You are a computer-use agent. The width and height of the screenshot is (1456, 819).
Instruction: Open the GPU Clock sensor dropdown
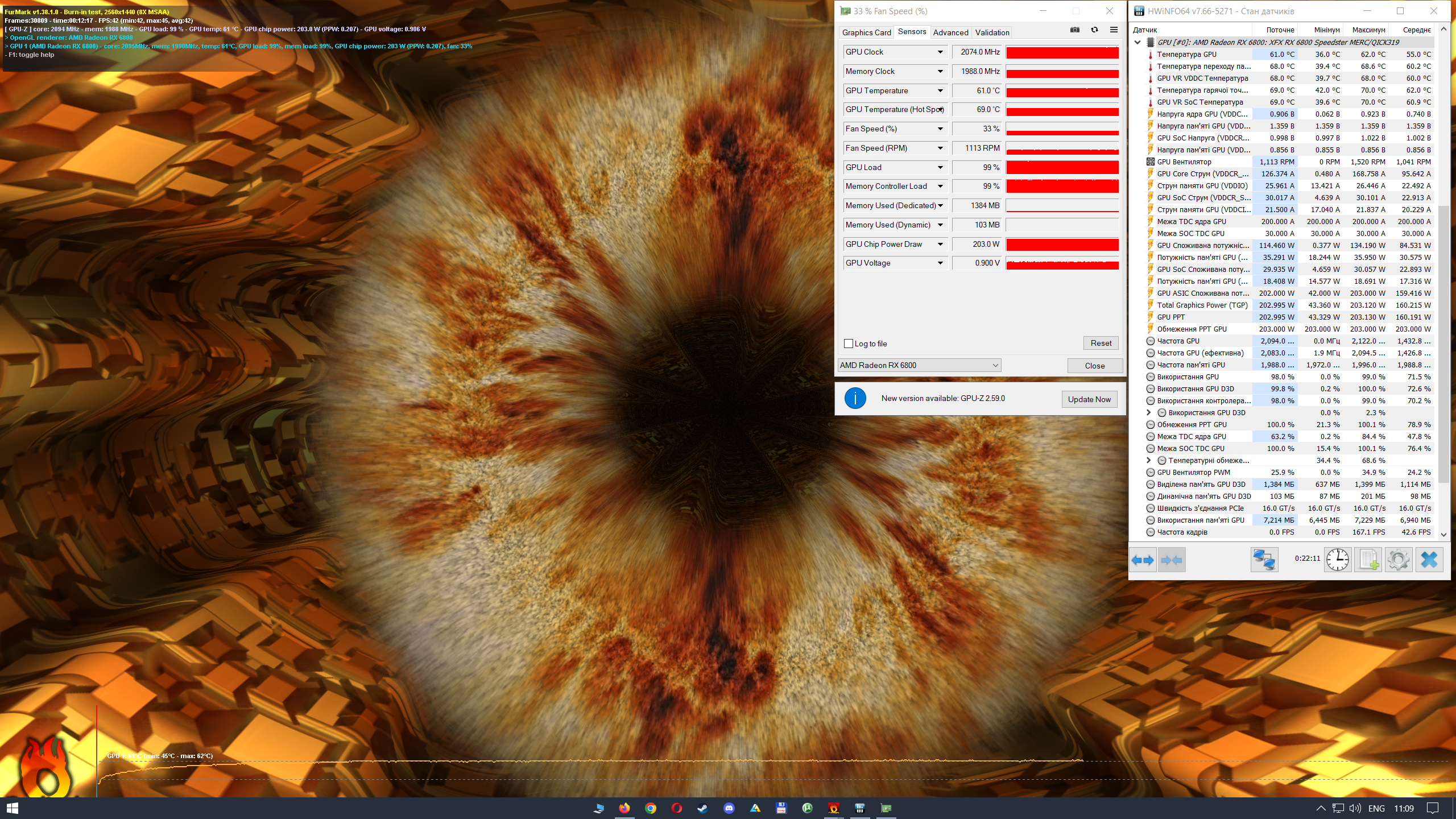[x=940, y=52]
